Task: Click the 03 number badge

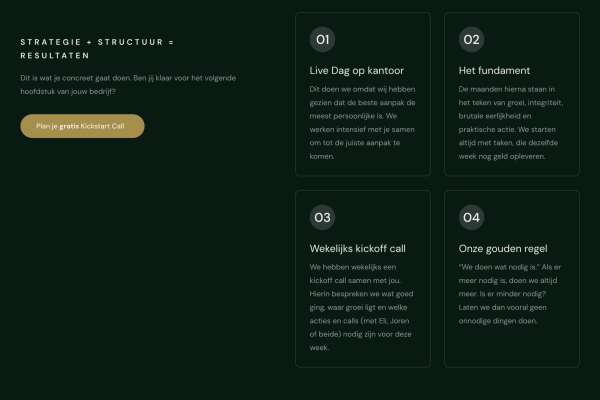Action: (322, 217)
